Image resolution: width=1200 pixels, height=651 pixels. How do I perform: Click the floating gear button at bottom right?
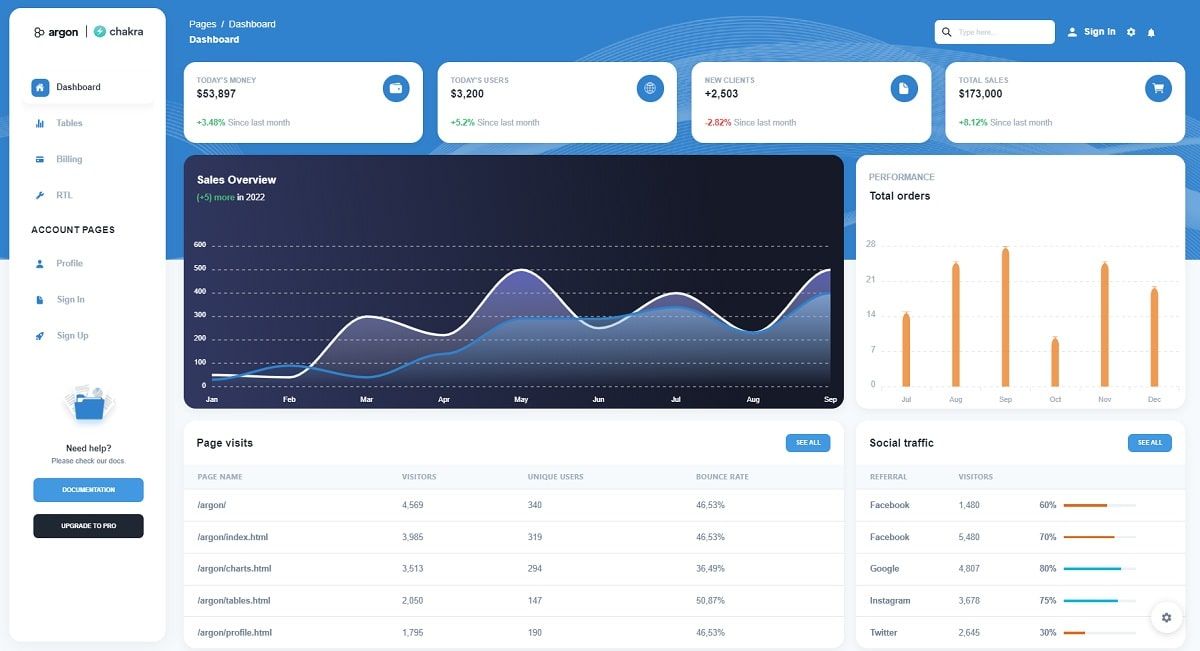coord(1166,618)
